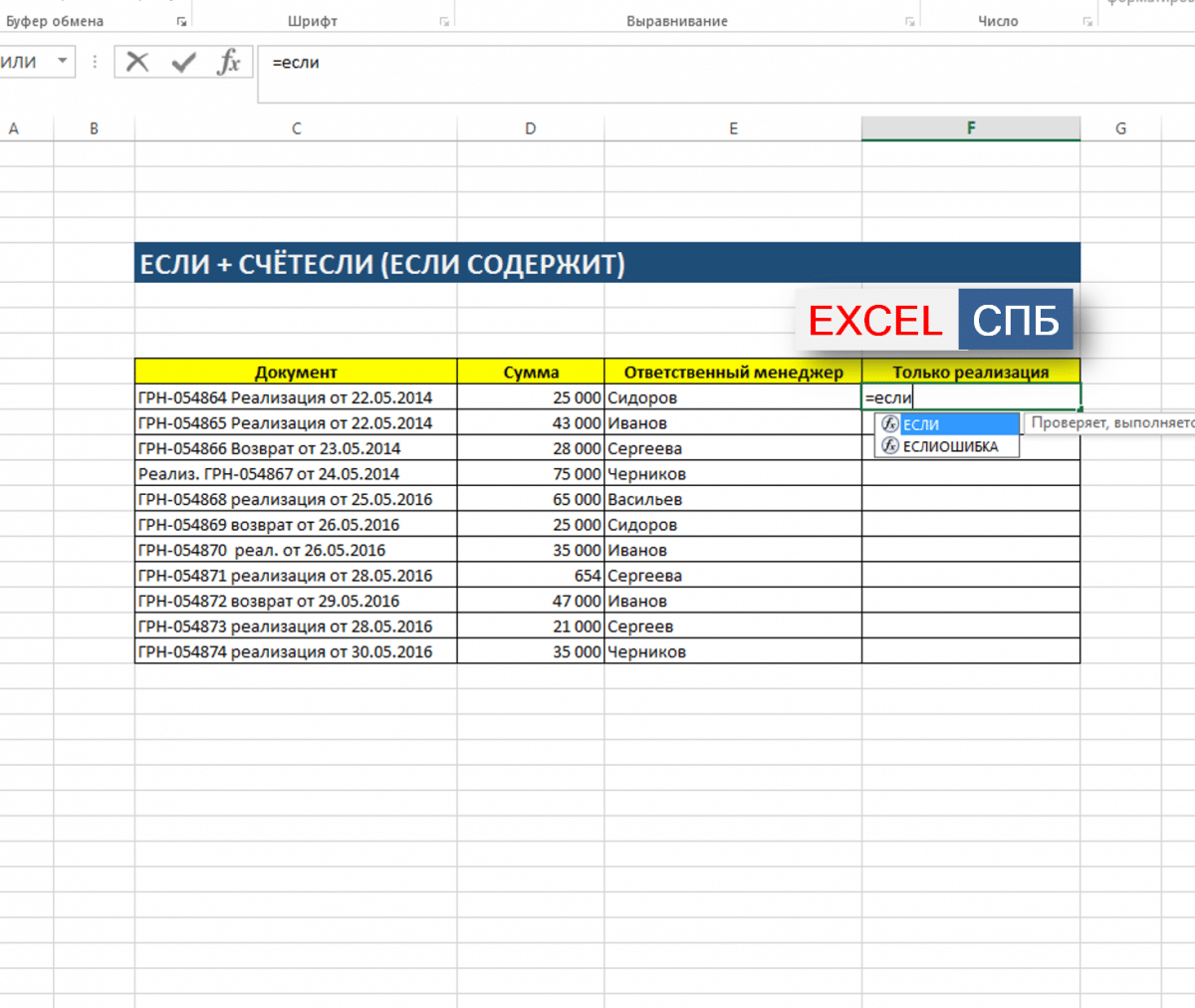Select the Васильев manager cell
This screenshot has width=1195, height=1008.
click(x=732, y=499)
